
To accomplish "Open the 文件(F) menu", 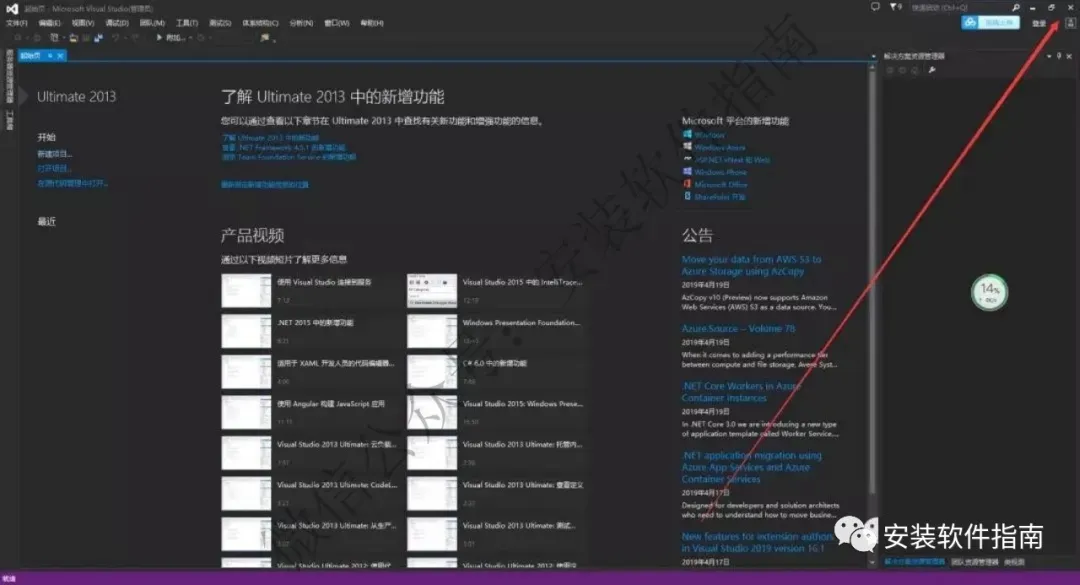I will [x=16, y=23].
